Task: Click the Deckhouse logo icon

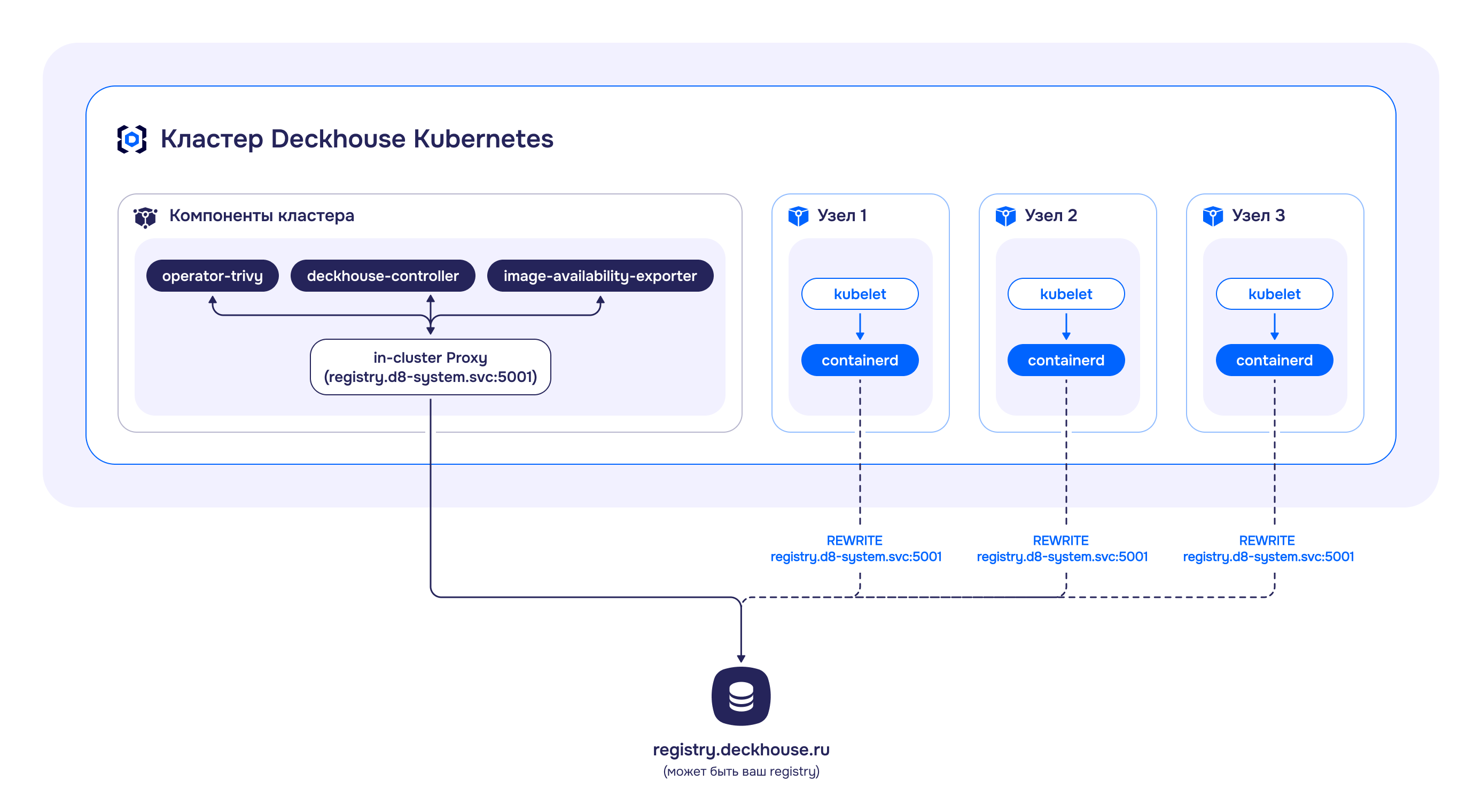Action: coord(132,139)
